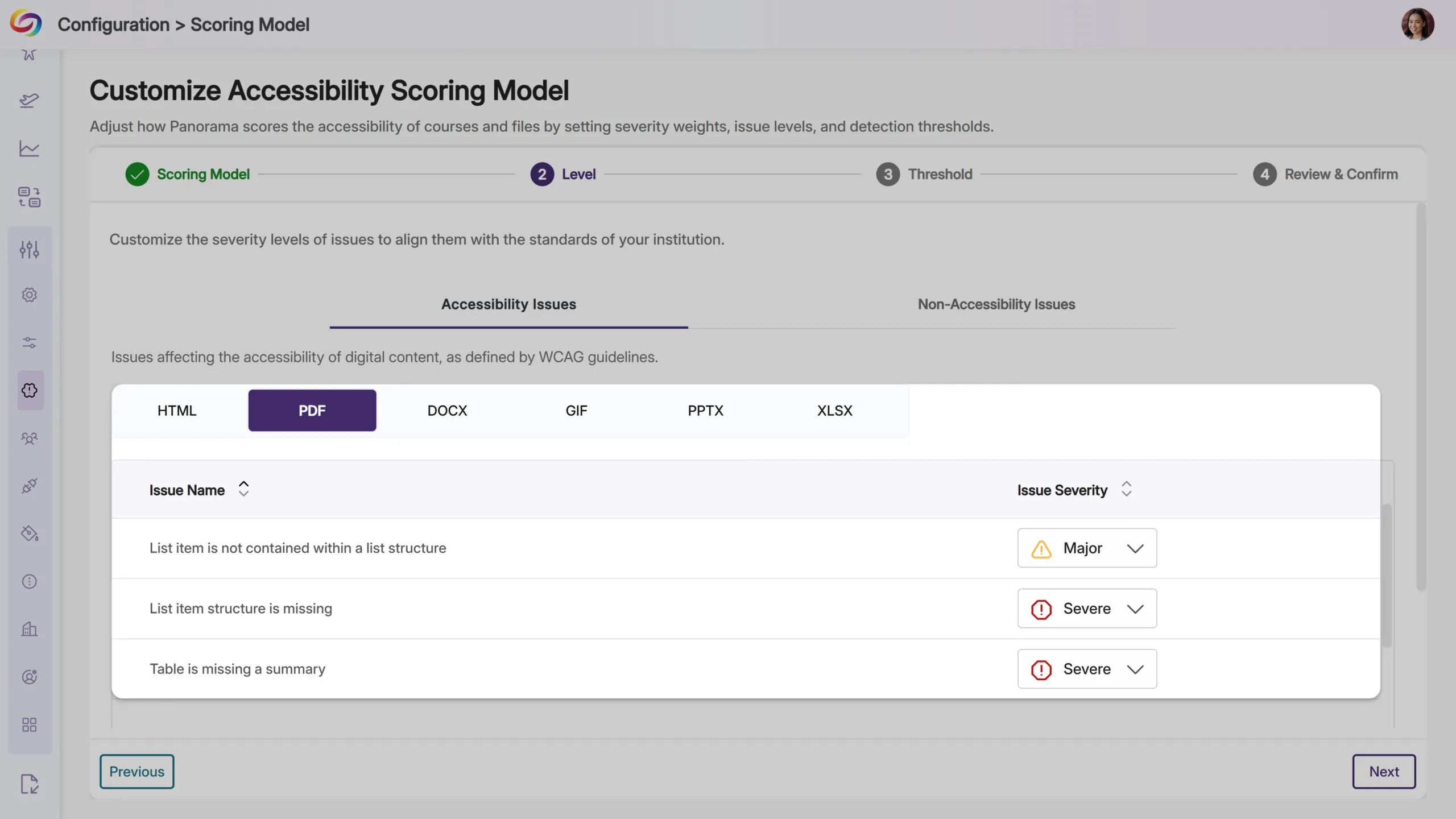
Task: Open the analytics line chart panel
Action: [30, 148]
